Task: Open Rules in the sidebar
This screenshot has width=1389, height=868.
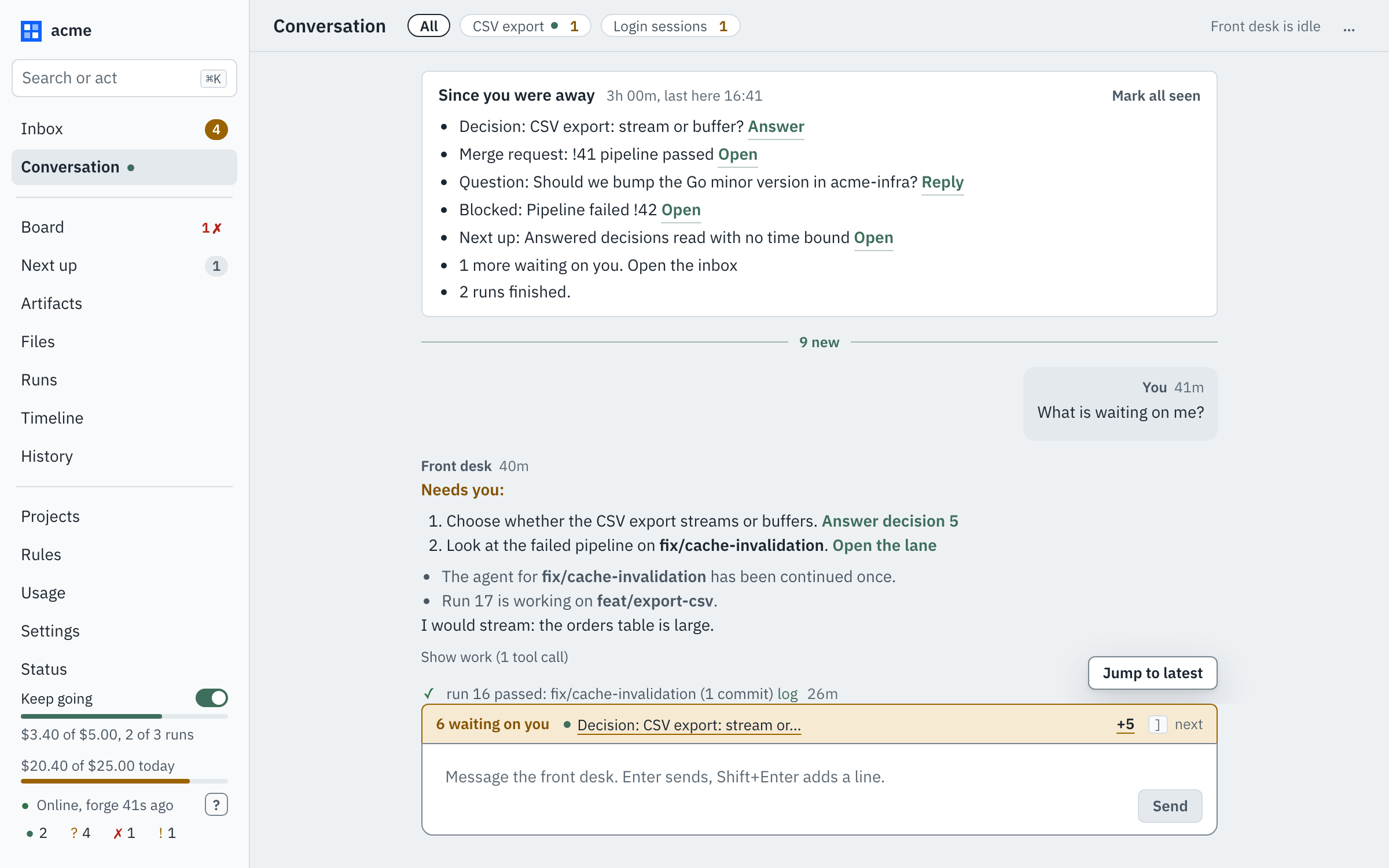Action: [x=124, y=555]
